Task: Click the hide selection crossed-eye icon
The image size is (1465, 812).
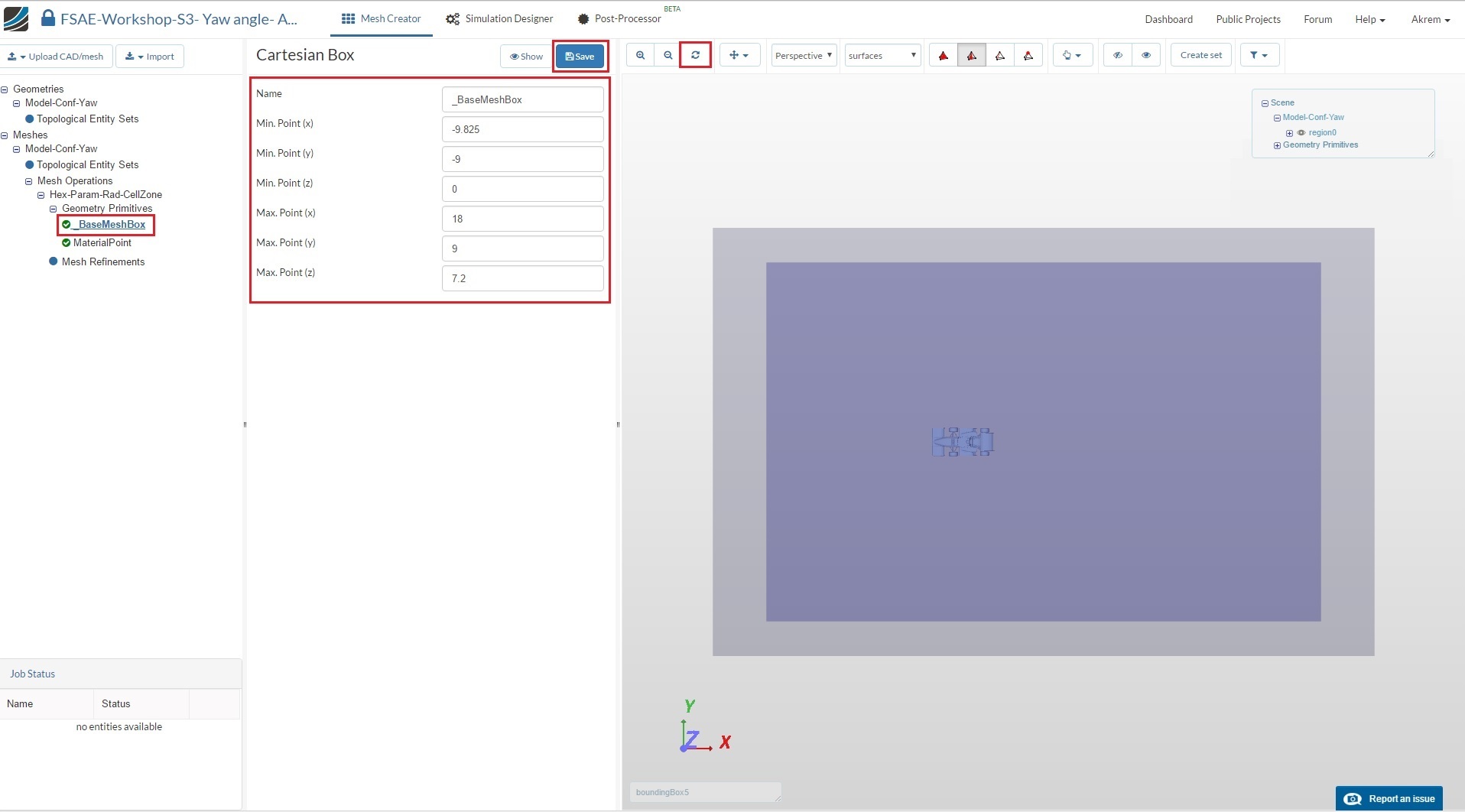Action: point(1117,55)
